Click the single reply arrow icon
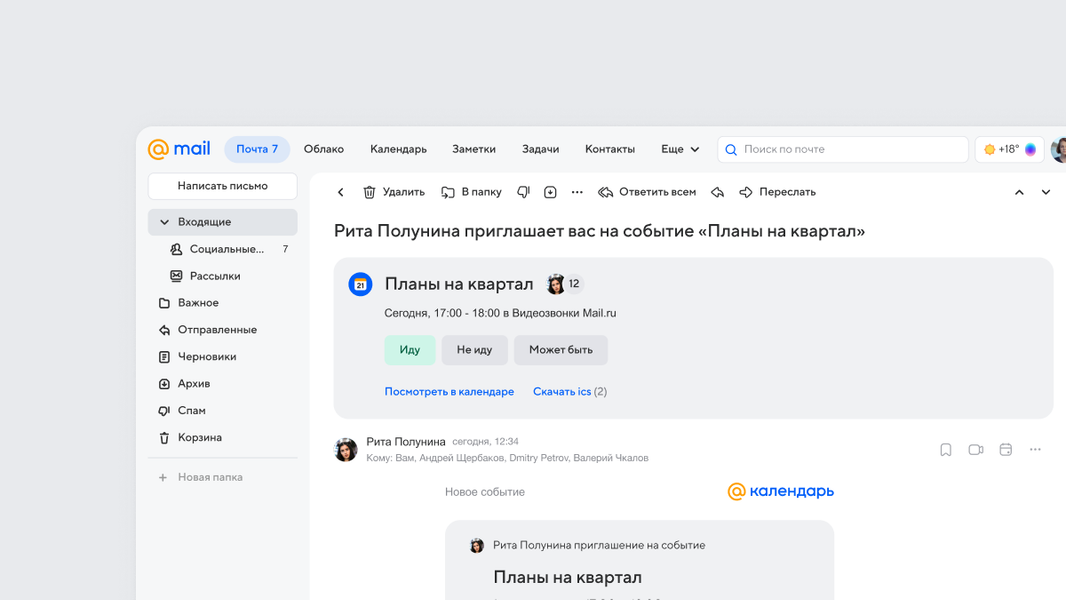Image resolution: width=1066 pixels, height=600 pixels. [717, 192]
